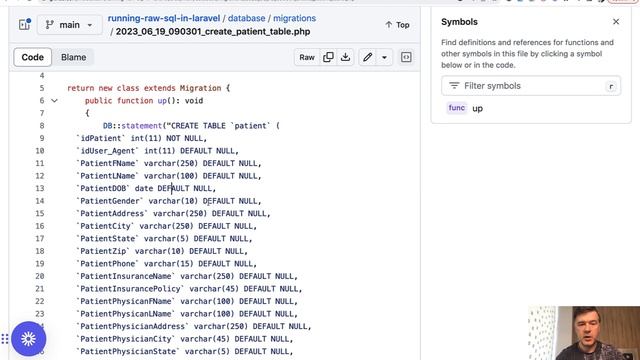Click line number 13
This screenshot has width=640, height=360.
coord(40,189)
